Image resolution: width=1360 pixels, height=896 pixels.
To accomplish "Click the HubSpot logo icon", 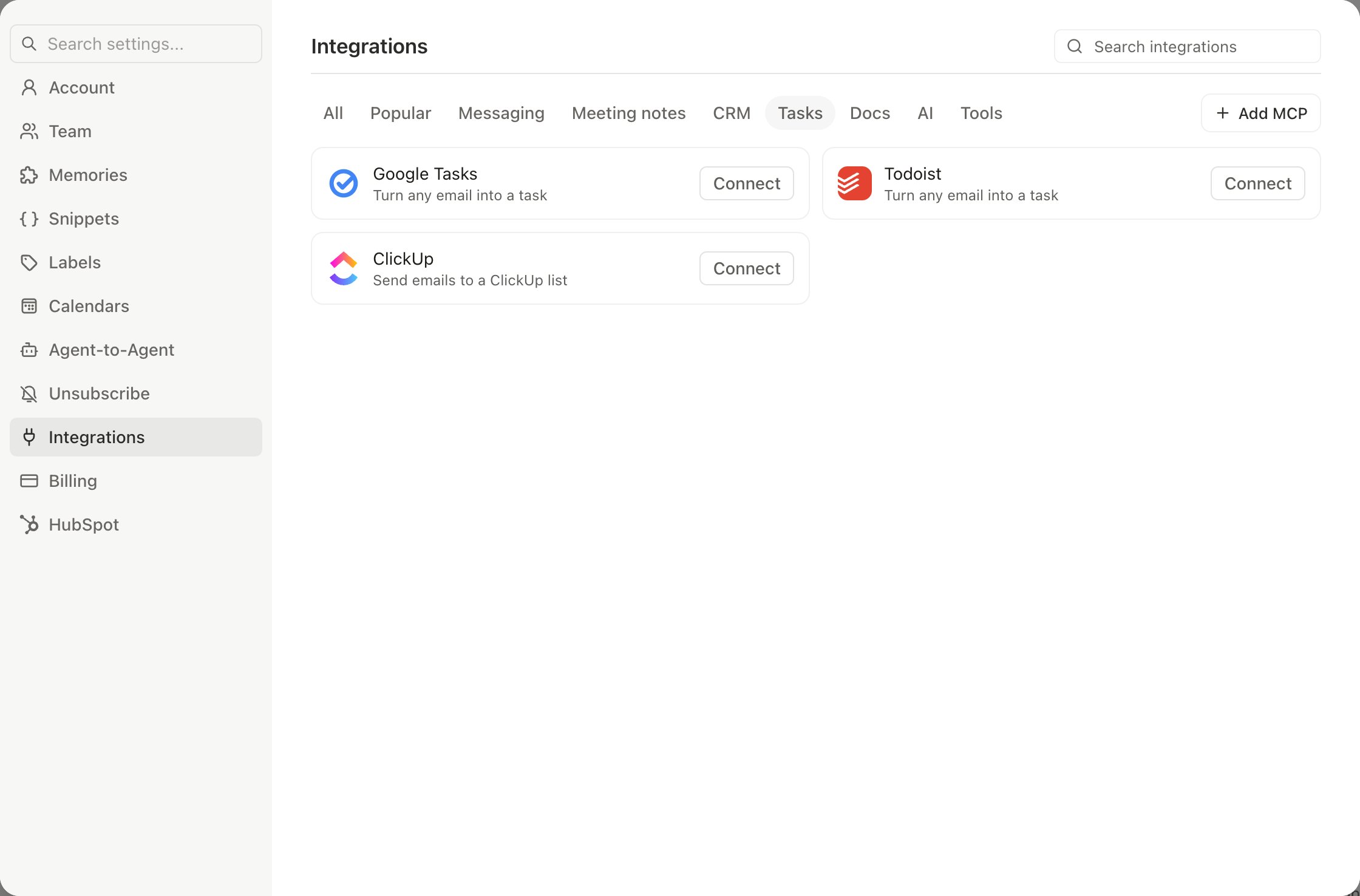I will click(29, 524).
